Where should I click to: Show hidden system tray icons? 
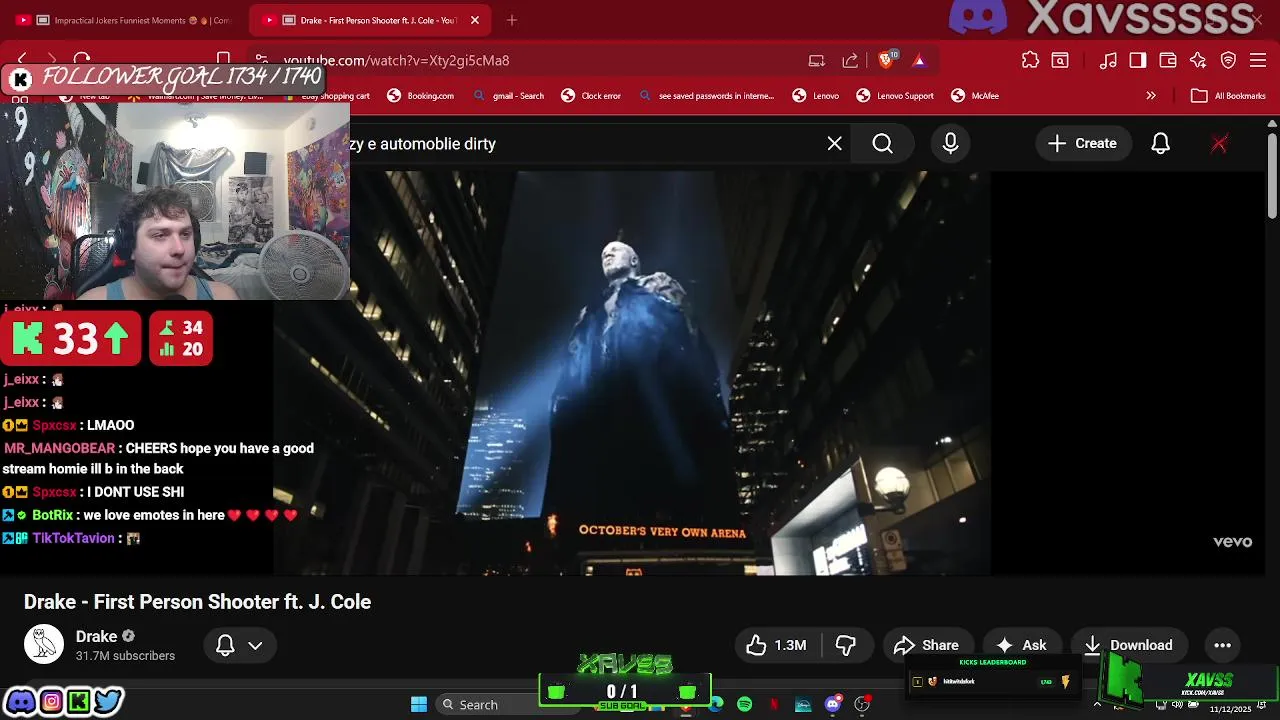point(1097,705)
